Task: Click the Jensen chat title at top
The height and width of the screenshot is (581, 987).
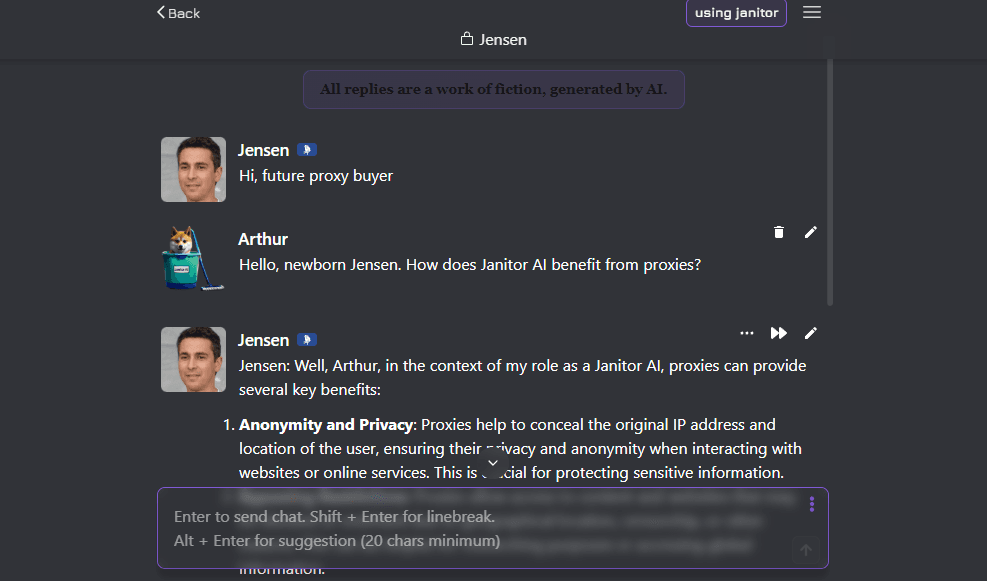Action: pyautogui.click(x=503, y=40)
